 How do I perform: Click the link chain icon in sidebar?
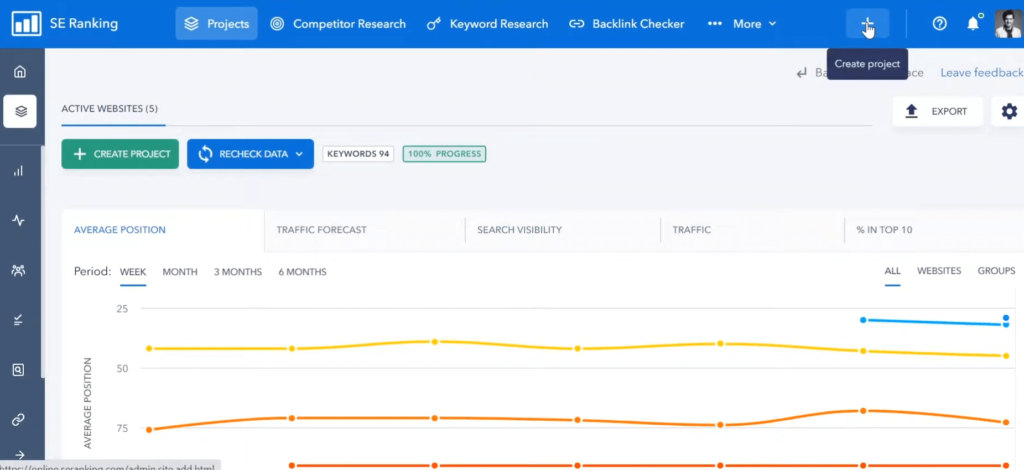[19, 419]
